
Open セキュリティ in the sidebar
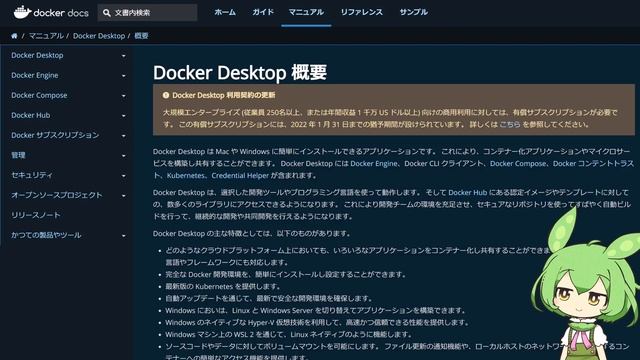click(x=32, y=175)
